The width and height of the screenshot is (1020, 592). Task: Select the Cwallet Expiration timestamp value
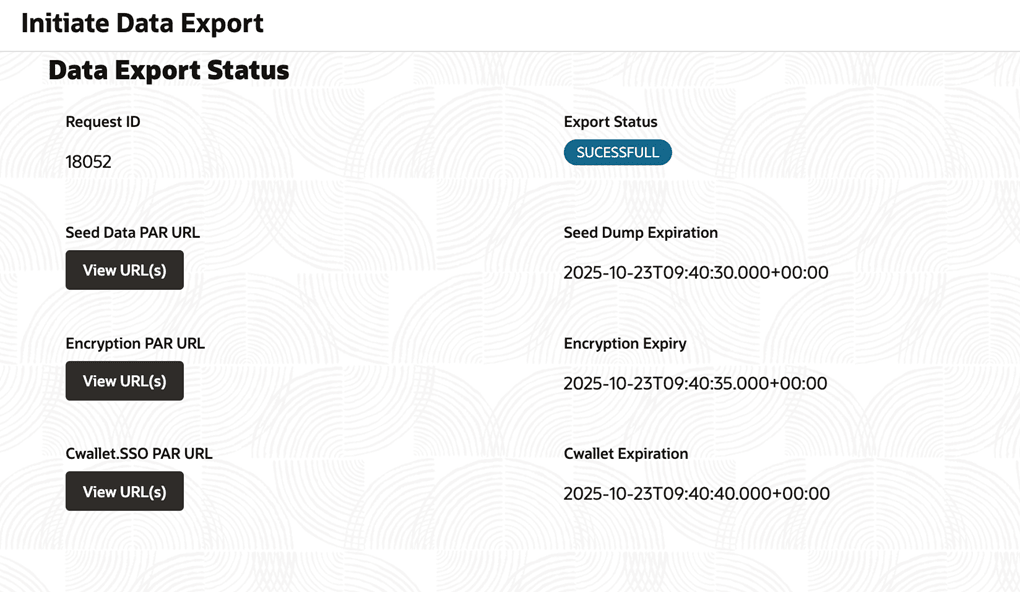[x=696, y=494]
